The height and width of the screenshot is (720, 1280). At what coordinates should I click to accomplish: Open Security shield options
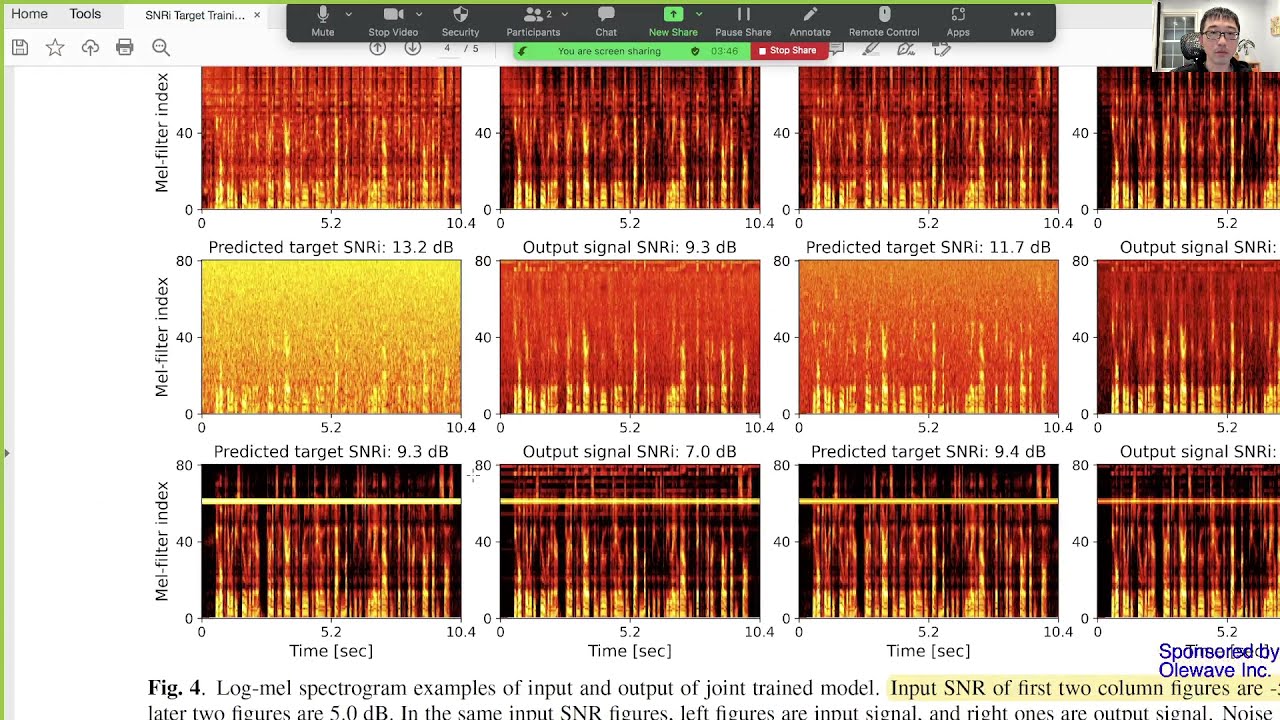460,22
